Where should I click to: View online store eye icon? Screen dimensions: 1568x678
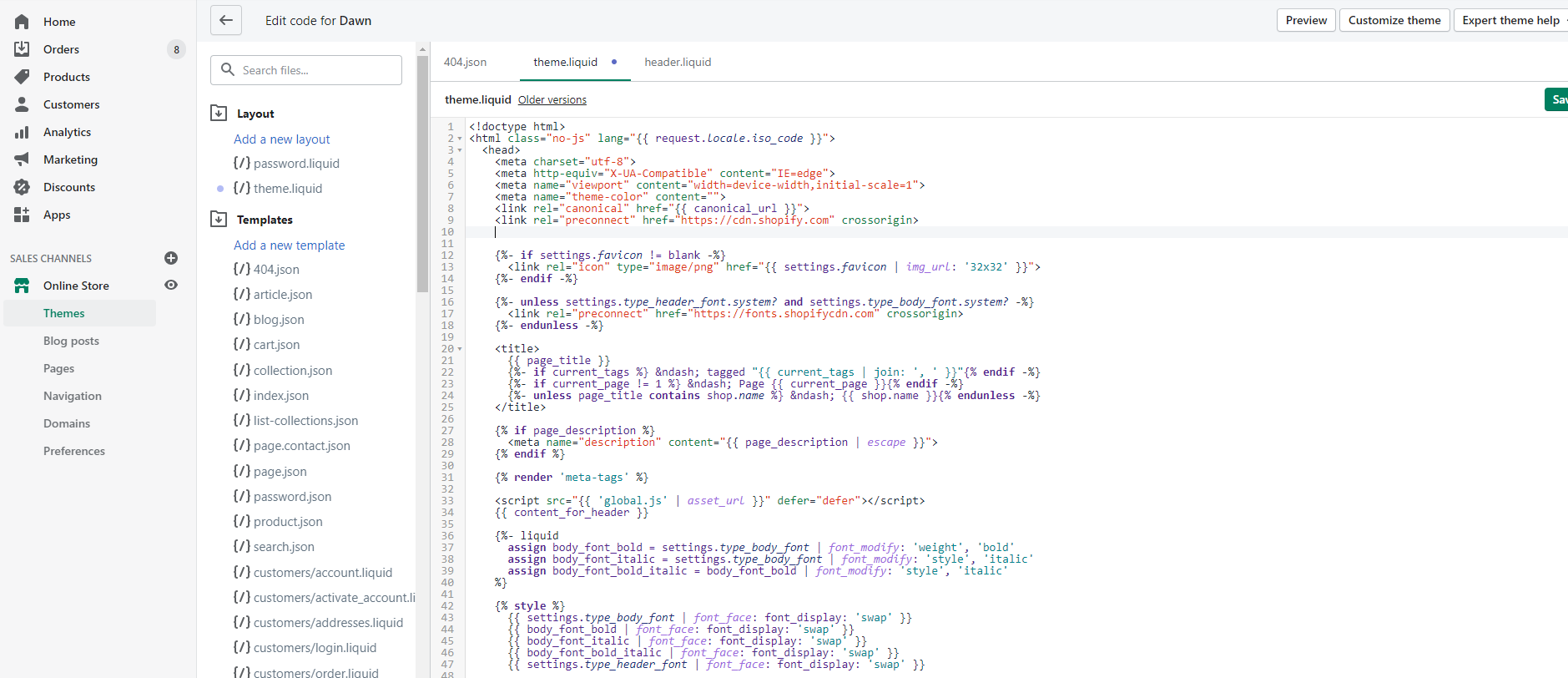coord(171,286)
